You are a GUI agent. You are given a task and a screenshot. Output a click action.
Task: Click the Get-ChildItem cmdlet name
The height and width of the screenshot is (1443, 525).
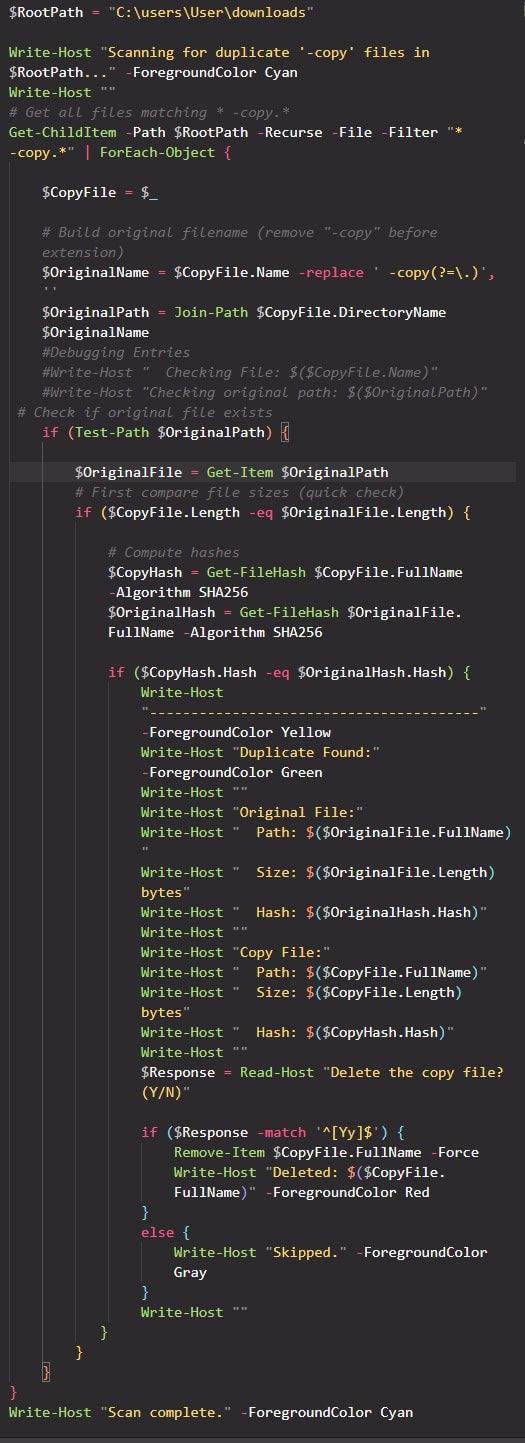62,132
